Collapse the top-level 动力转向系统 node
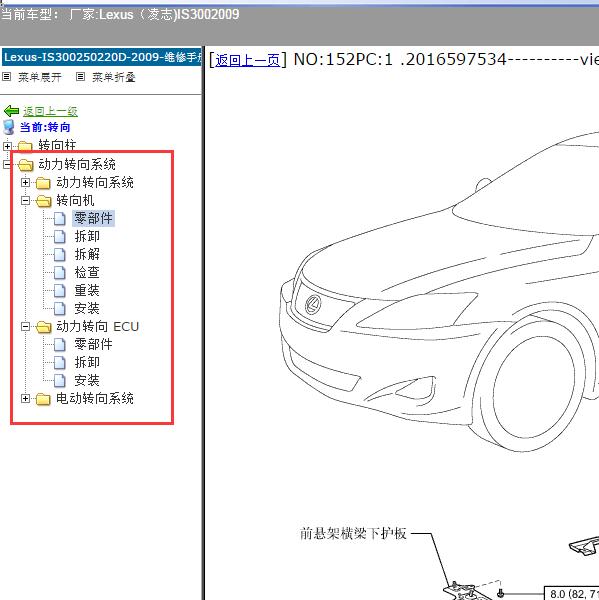Screen dimensions: 599x600 point(7,165)
